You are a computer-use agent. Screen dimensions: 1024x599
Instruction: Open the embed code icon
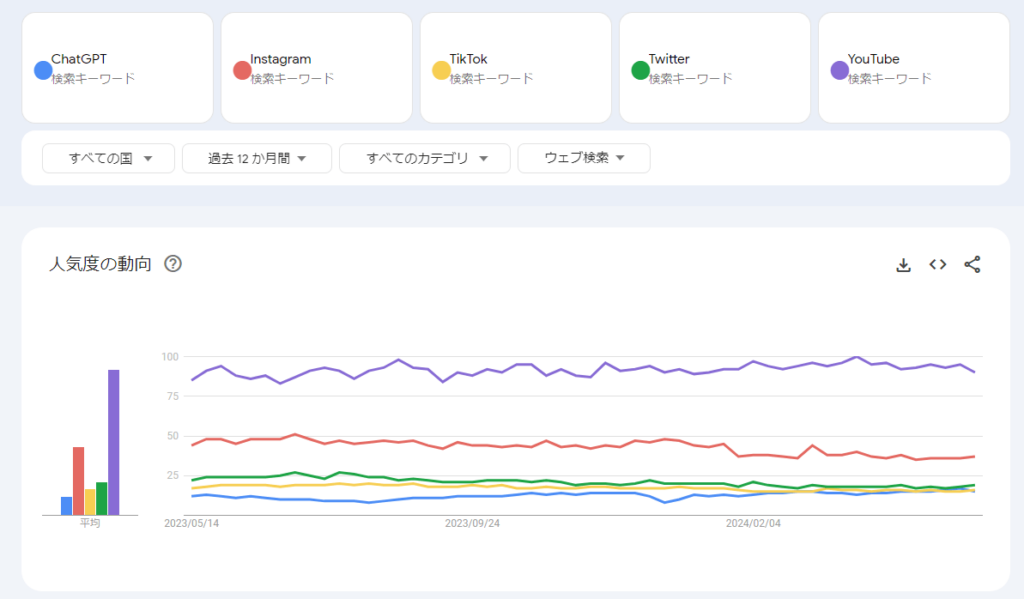pos(937,265)
